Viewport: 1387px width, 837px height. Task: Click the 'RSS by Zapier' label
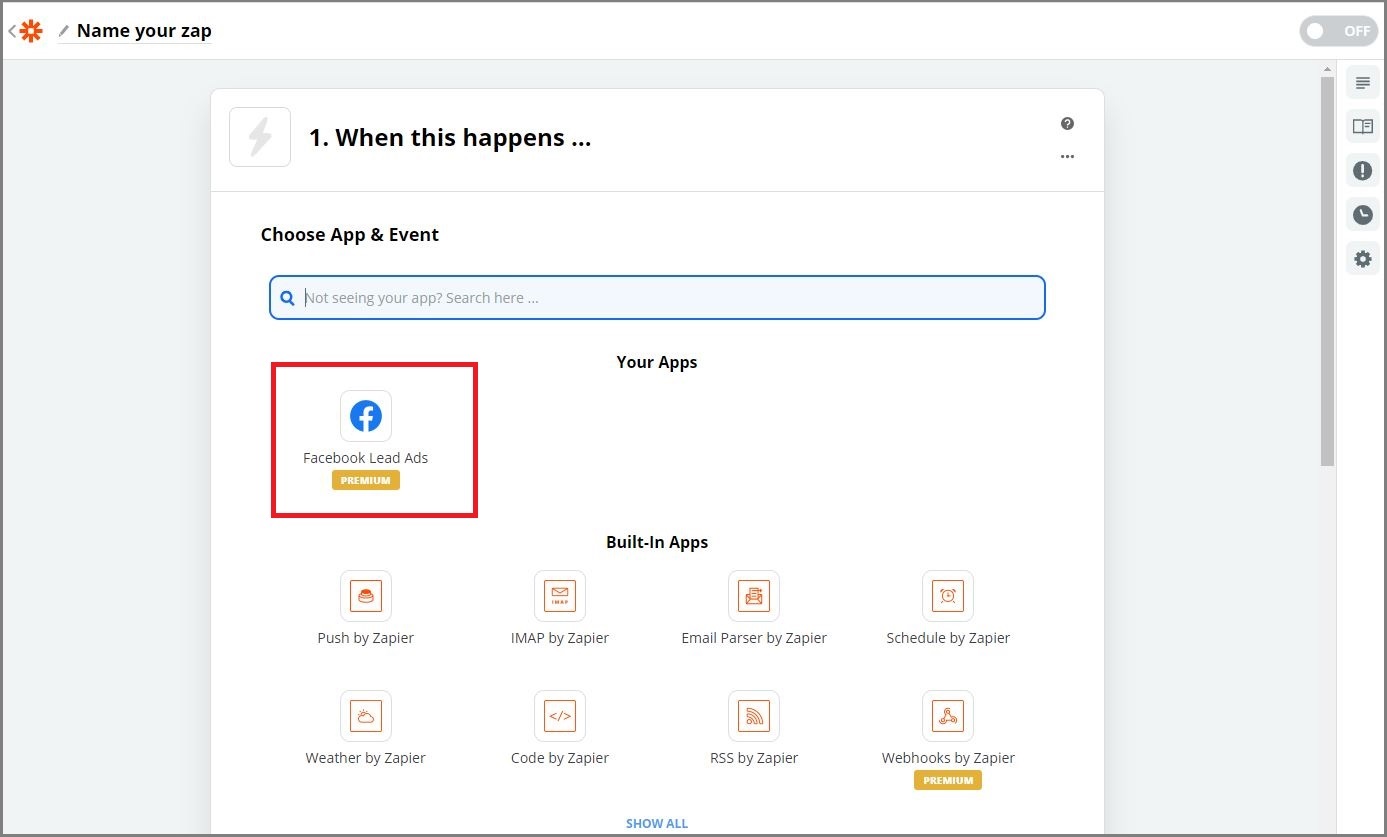tap(754, 758)
